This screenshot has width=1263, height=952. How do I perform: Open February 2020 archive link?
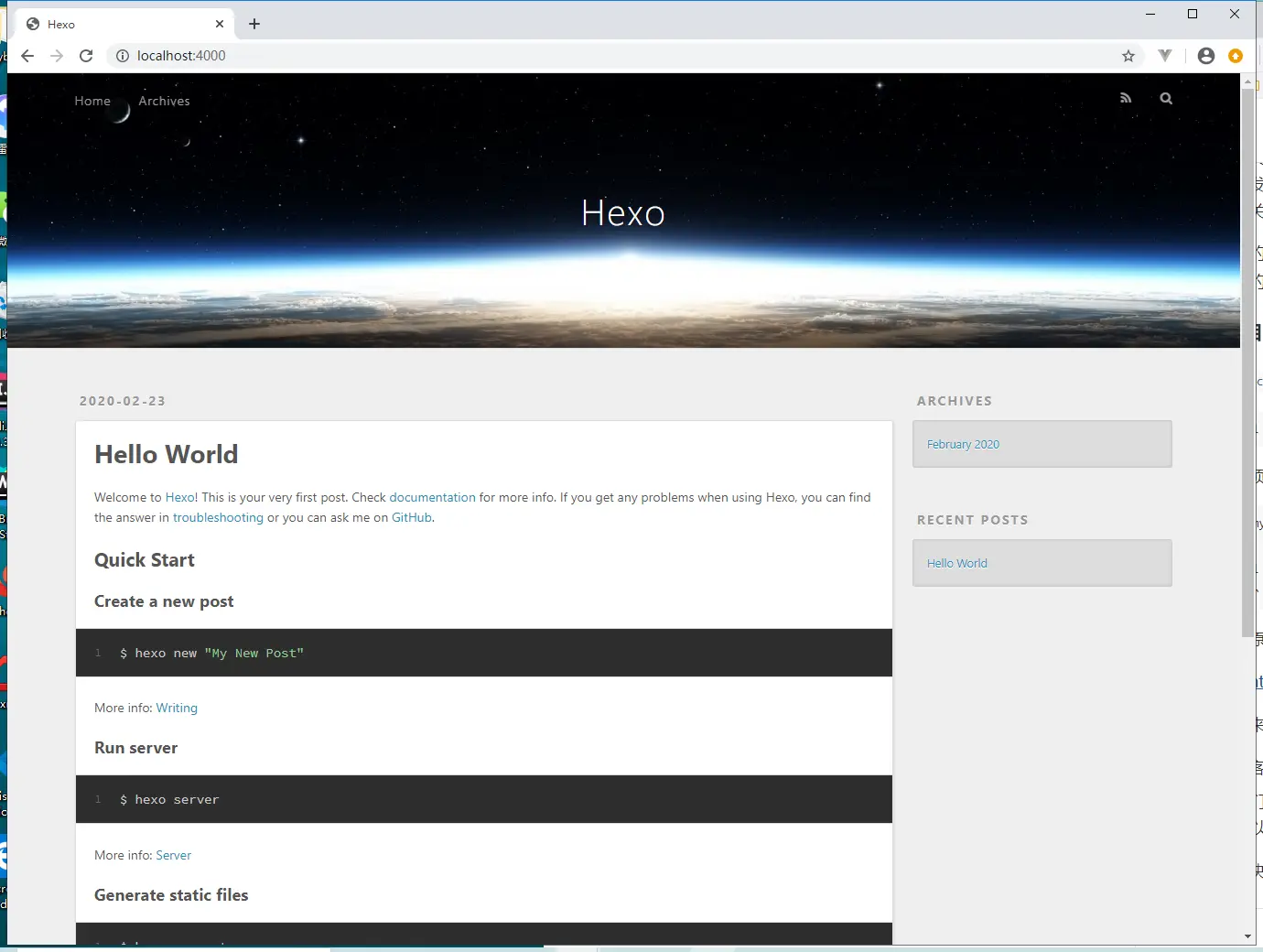point(963,444)
